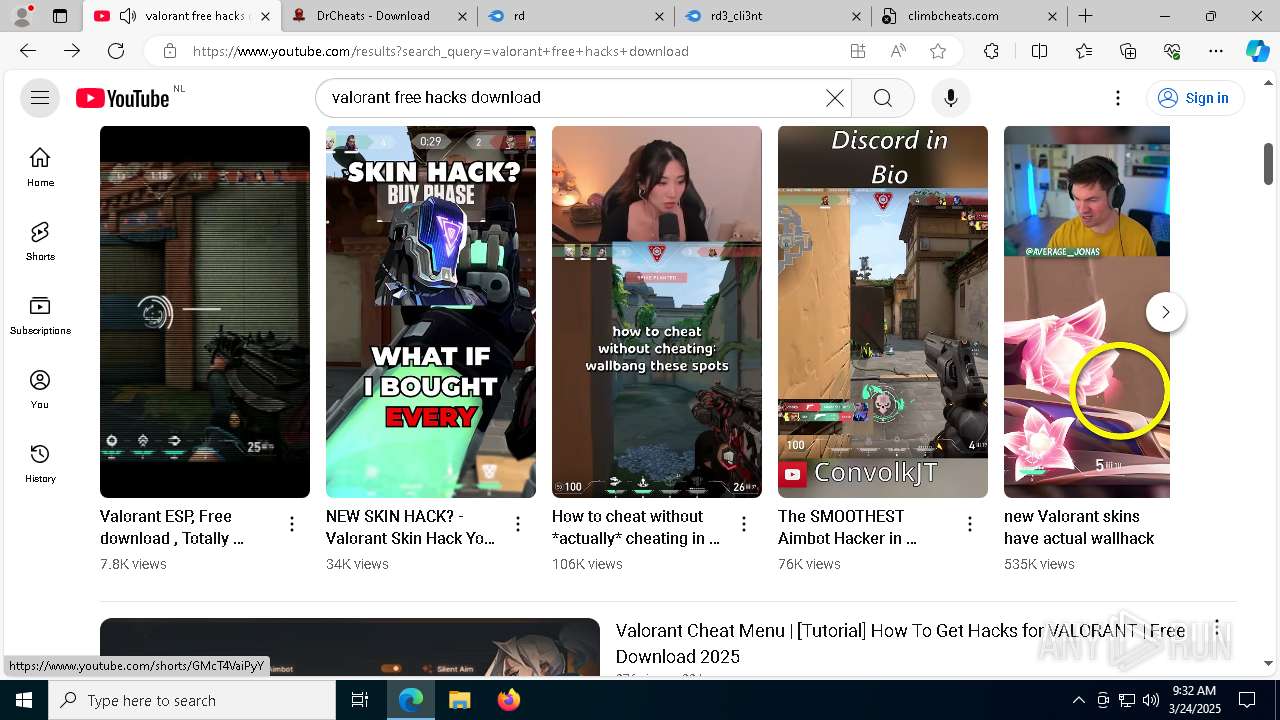Screen dimensions: 1280x720
Task: Toggle Edge split screen view
Action: 1039,51
